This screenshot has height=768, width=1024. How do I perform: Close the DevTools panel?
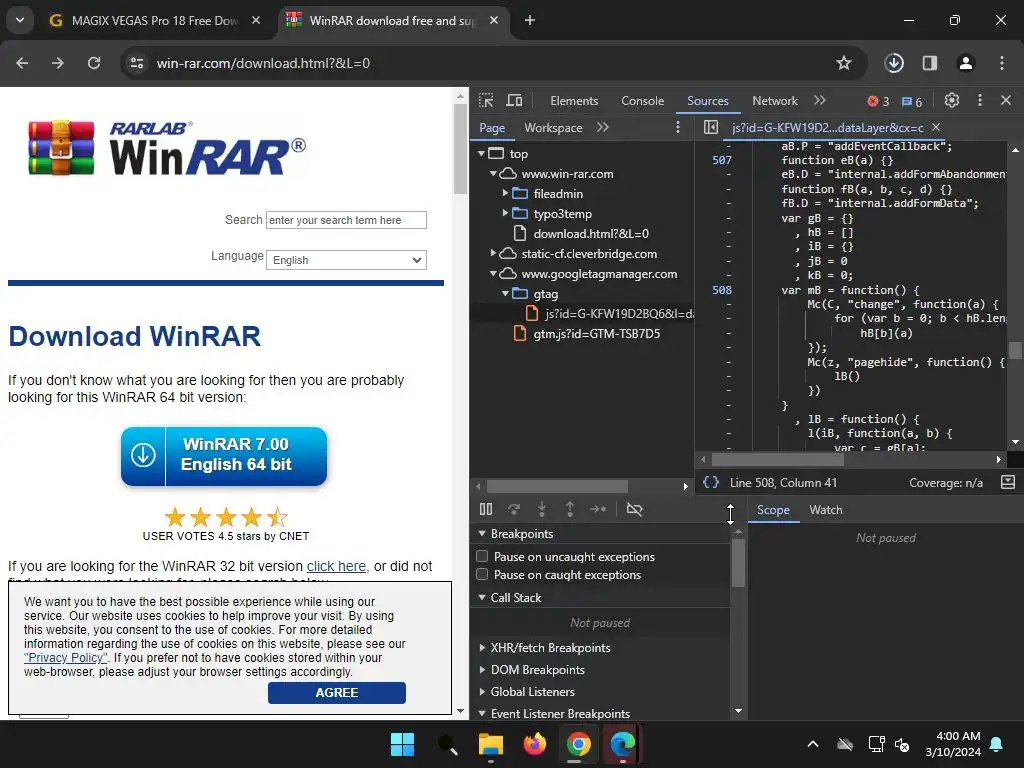pos(1006,101)
